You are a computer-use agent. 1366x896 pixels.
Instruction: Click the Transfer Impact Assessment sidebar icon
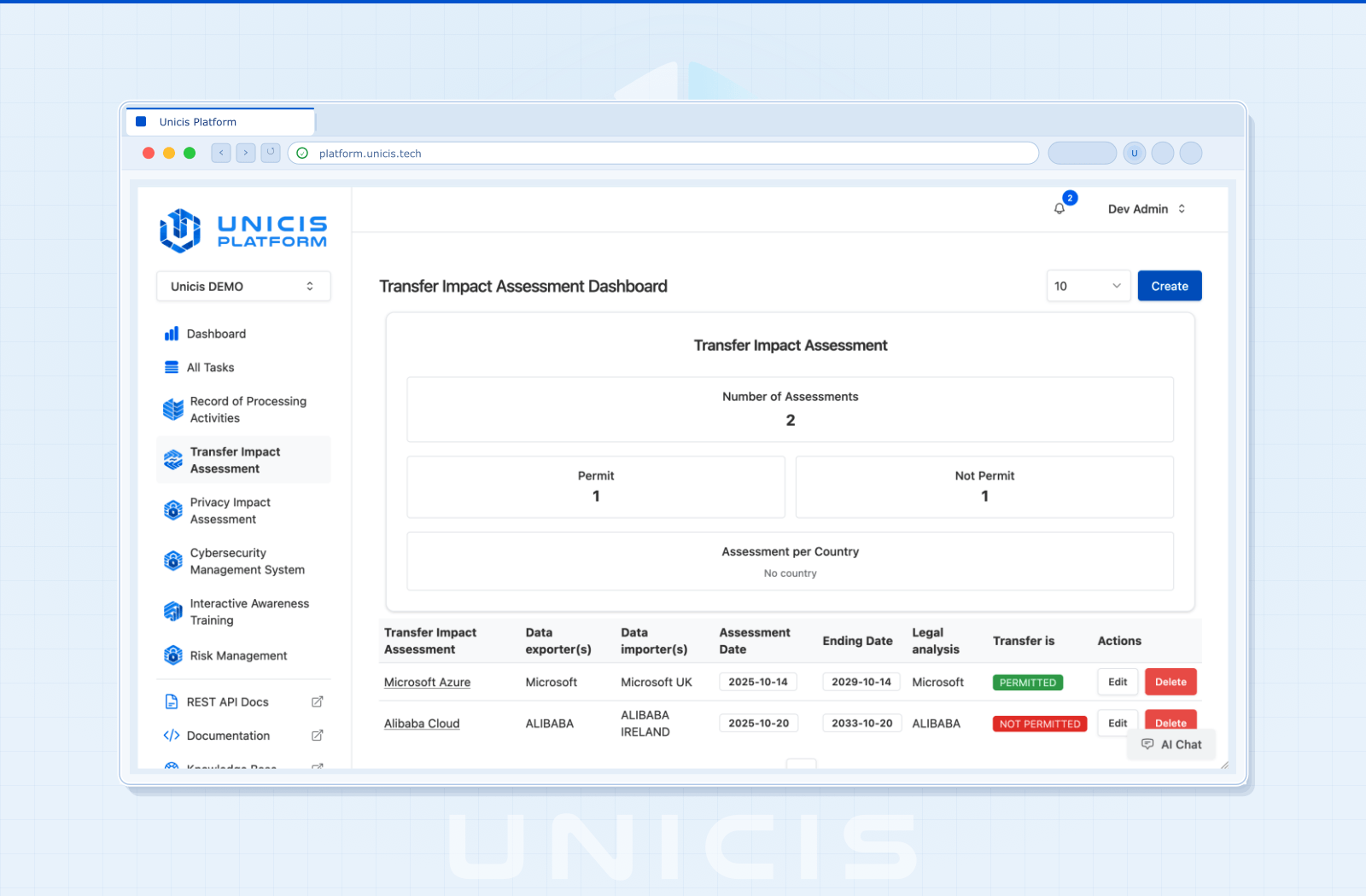click(x=173, y=460)
